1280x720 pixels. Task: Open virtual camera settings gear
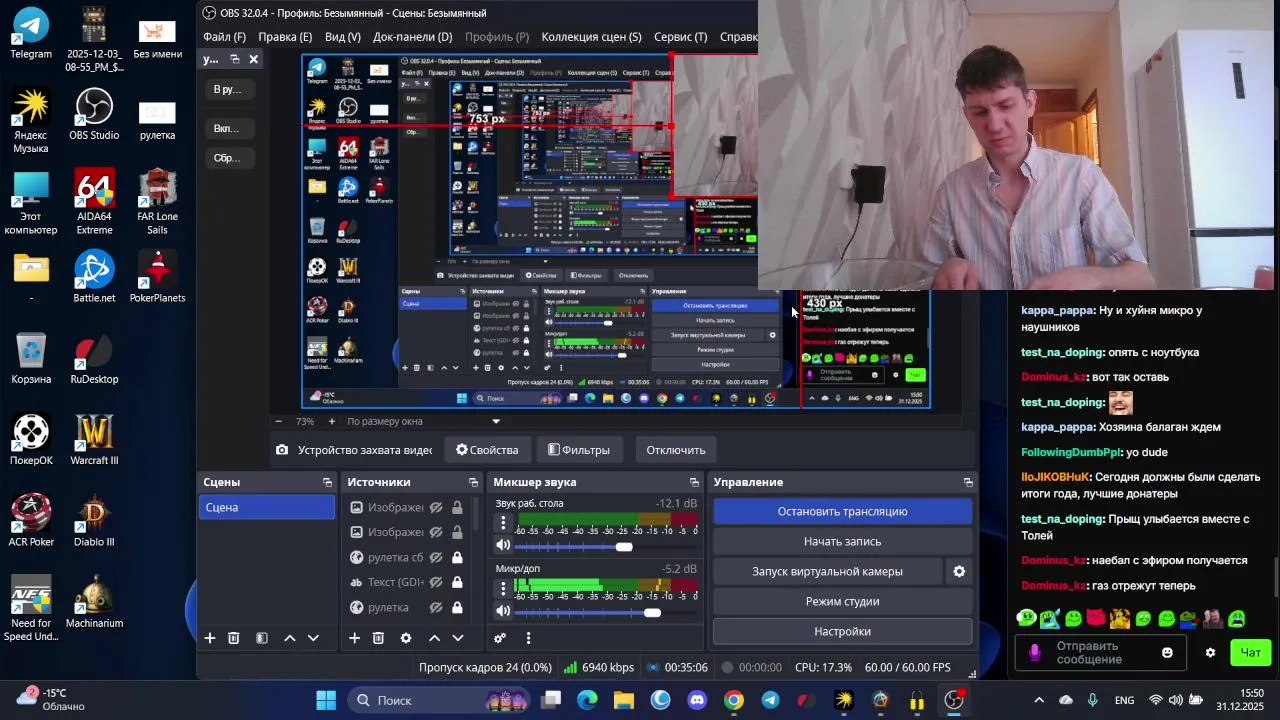[959, 571]
